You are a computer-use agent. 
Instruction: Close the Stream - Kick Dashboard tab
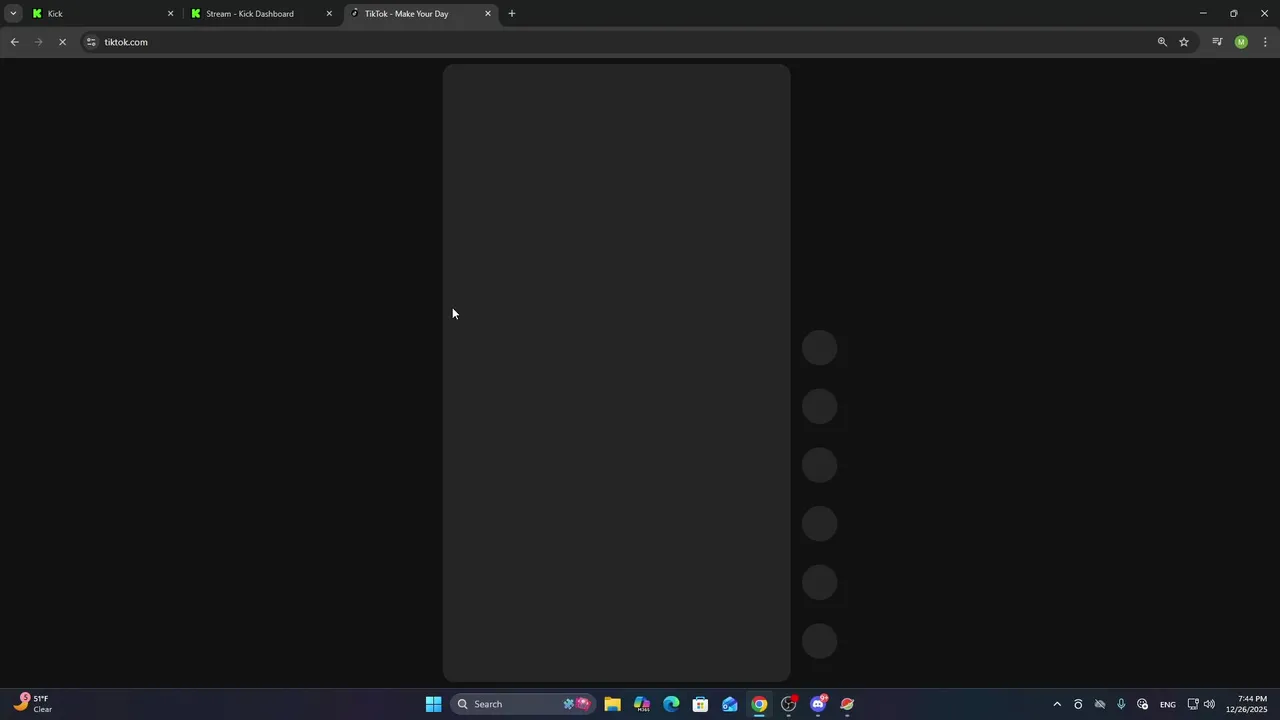[x=329, y=14]
